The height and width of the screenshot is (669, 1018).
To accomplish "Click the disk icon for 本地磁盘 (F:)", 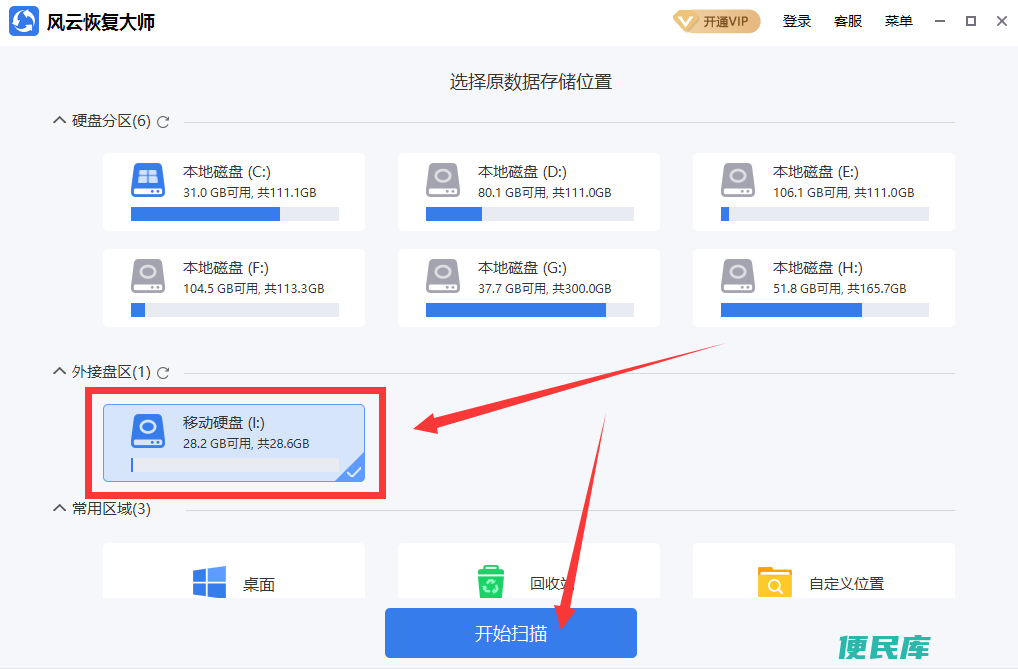I will [148, 276].
